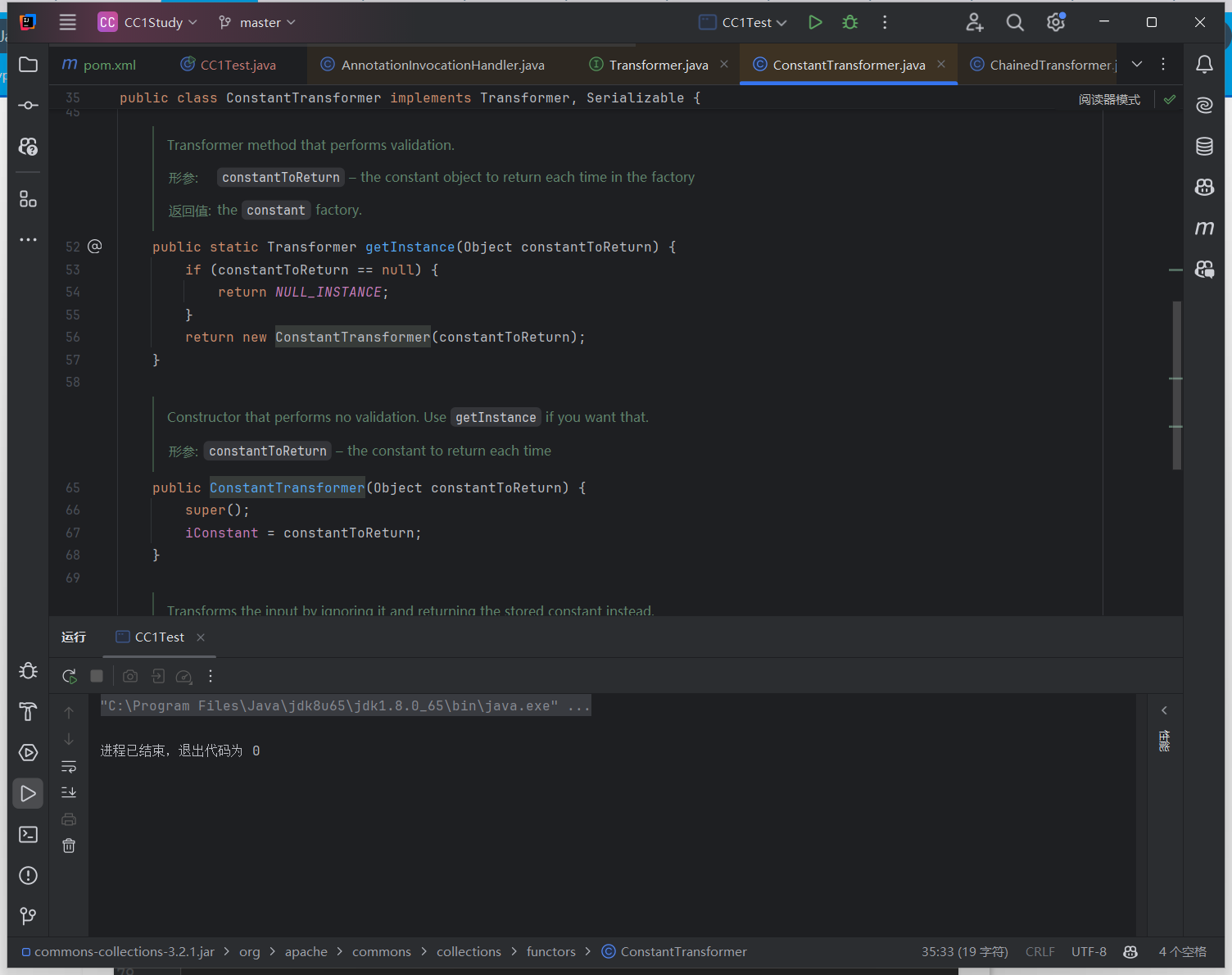Image resolution: width=1232 pixels, height=975 pixels.
Task: Open the Maven tool window
Action: (x=1204, y=229)
